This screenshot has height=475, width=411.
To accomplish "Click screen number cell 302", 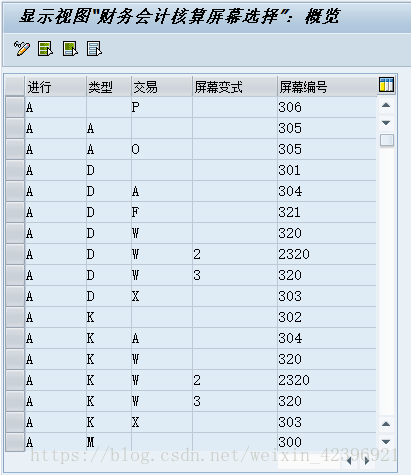I will (327, 317).
